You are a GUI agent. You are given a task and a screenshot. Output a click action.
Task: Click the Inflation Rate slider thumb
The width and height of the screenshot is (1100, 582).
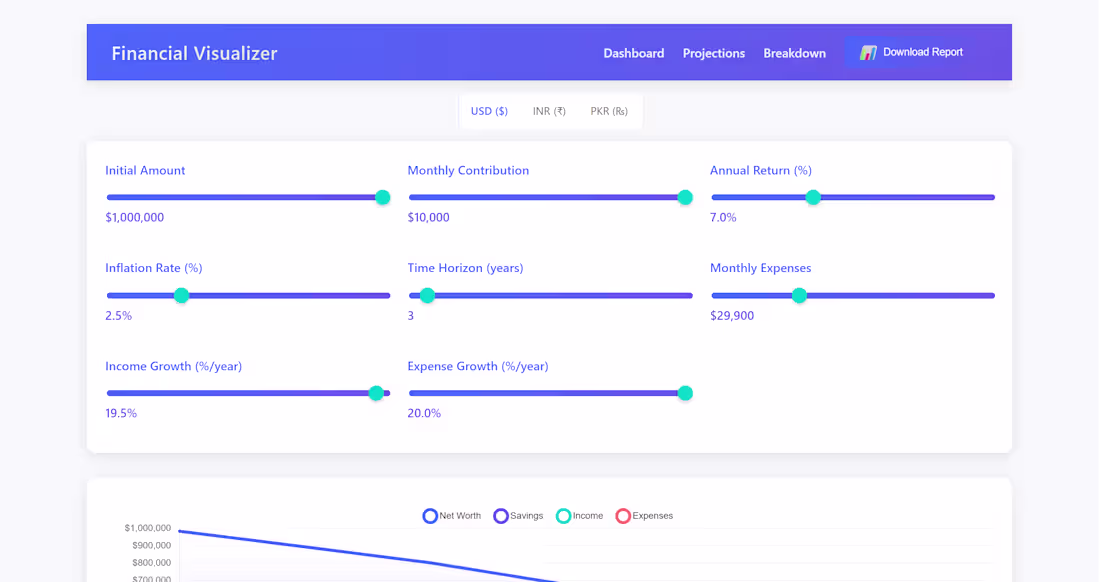coord(181,295)
